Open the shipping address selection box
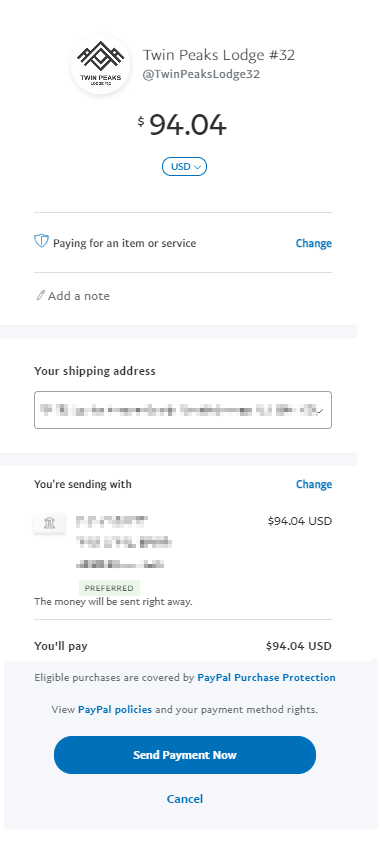This screenshot has height=860, width=380. [x=183, y=410]
